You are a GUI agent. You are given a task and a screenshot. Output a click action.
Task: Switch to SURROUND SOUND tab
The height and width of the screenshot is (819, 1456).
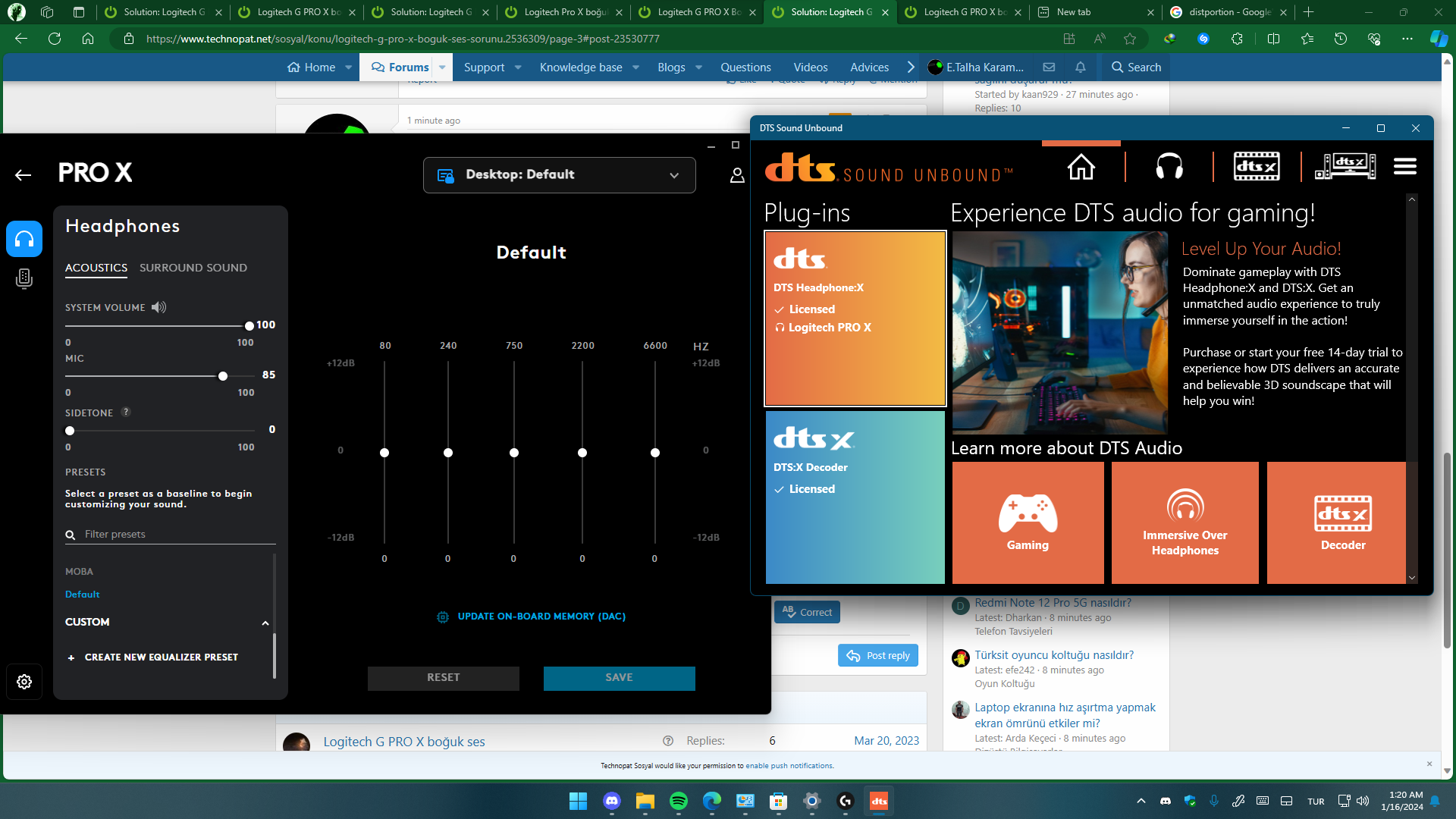[x=193, y=268]
